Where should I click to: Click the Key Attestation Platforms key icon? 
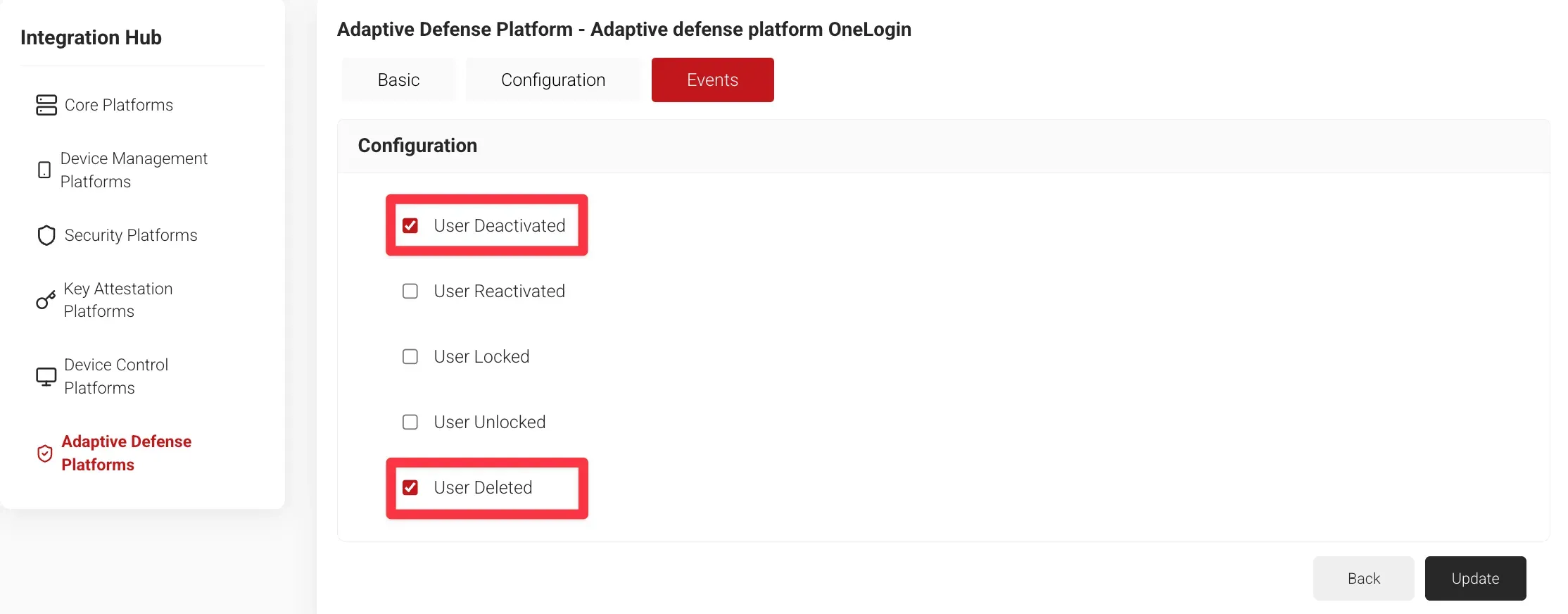pos(46,300)
